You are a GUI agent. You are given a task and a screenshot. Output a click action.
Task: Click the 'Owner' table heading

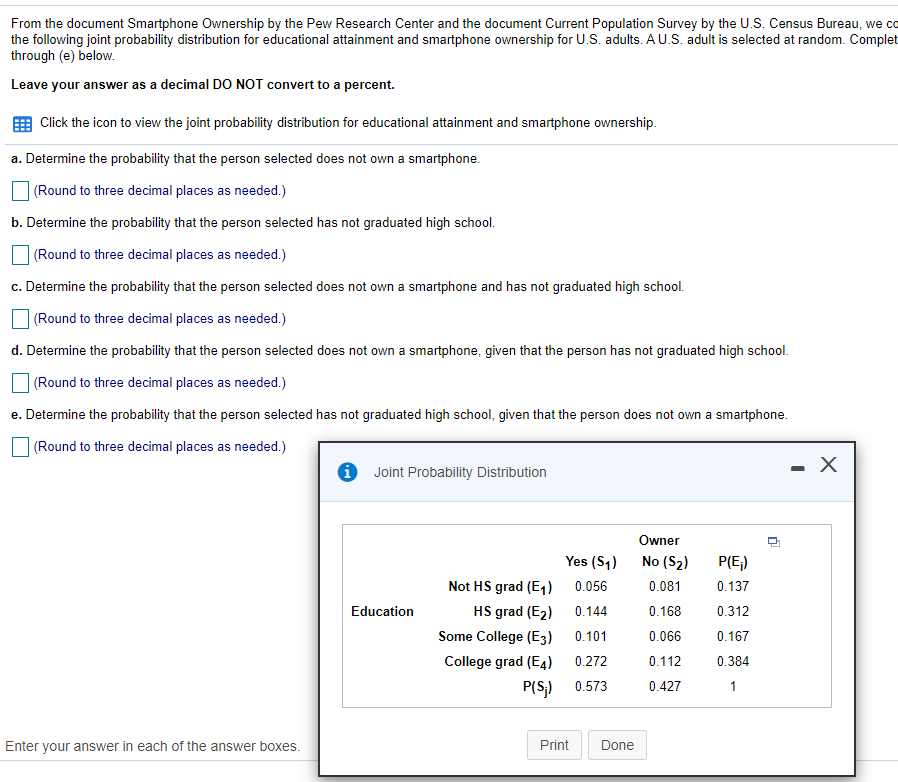[659, 540]
